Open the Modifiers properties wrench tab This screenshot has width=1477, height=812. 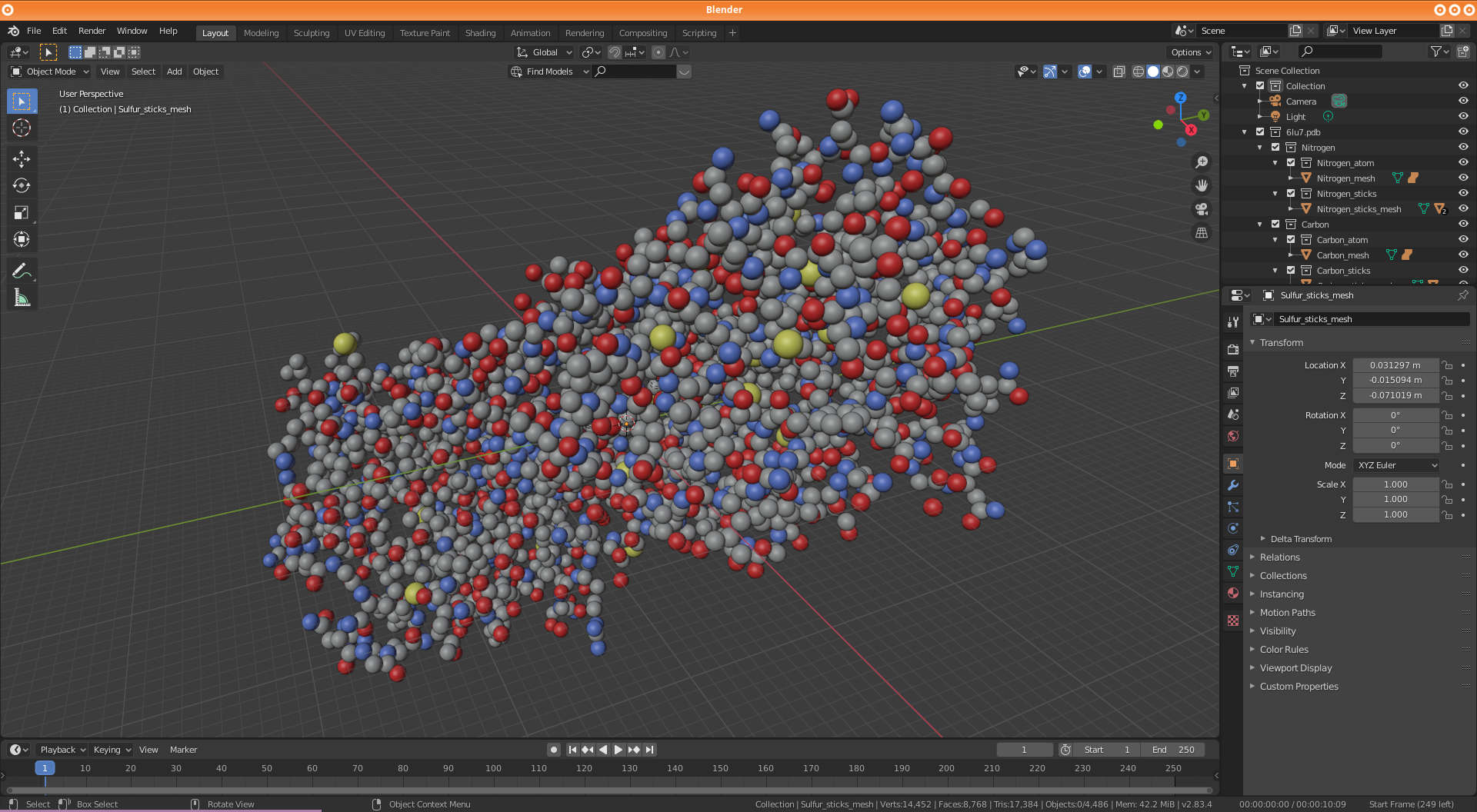point(1233,485)
